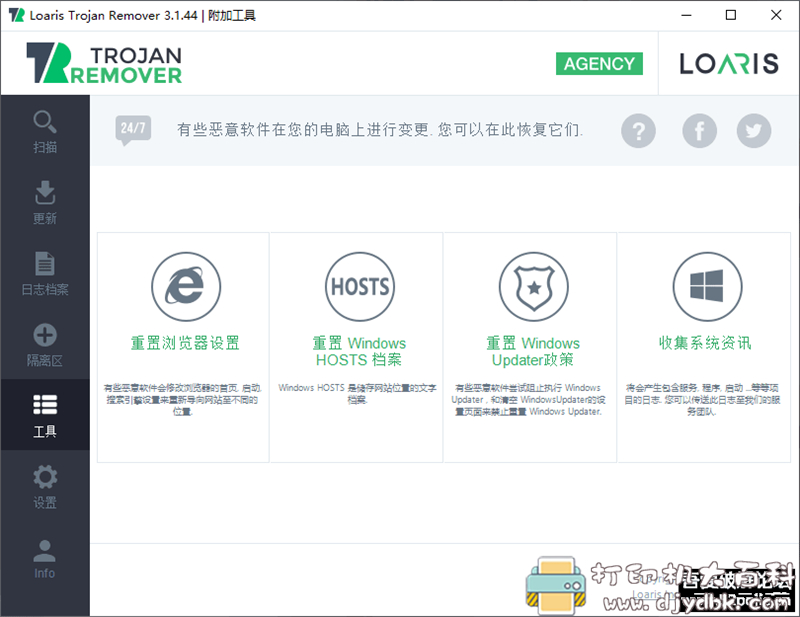The width and height of the screenshot is (800, 617).
Task: Select the Tools (工具) sidebar tab
Action: 45,415
